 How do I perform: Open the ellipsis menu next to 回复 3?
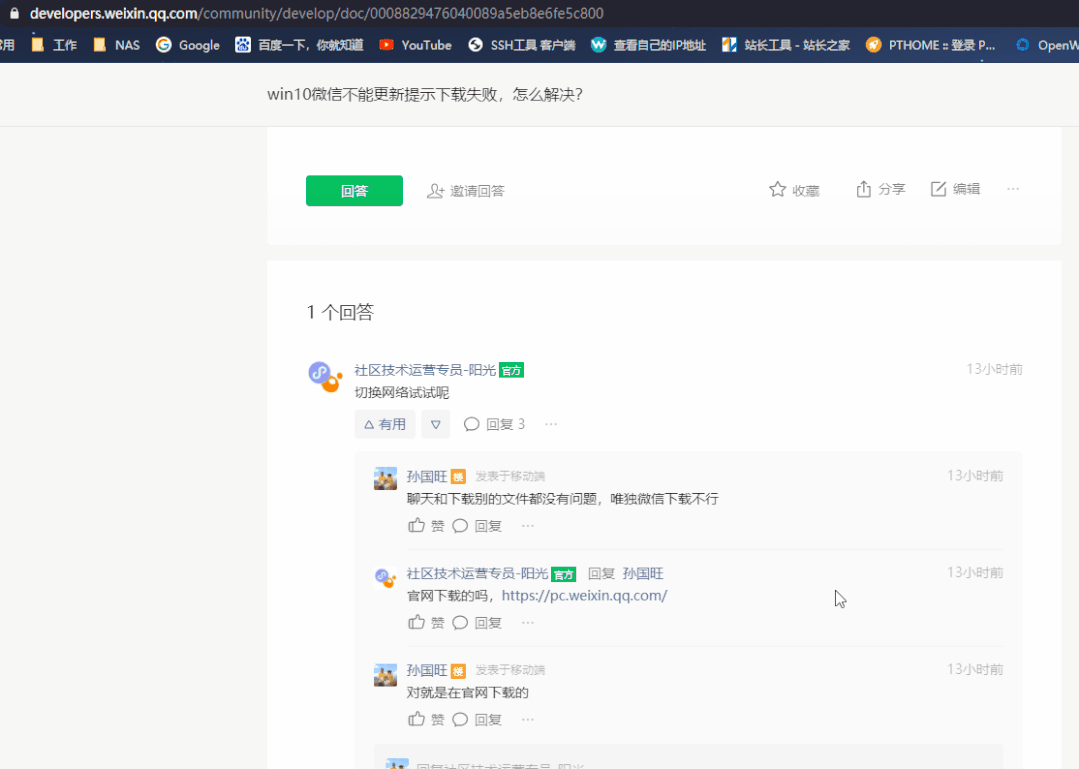point(551,424)
